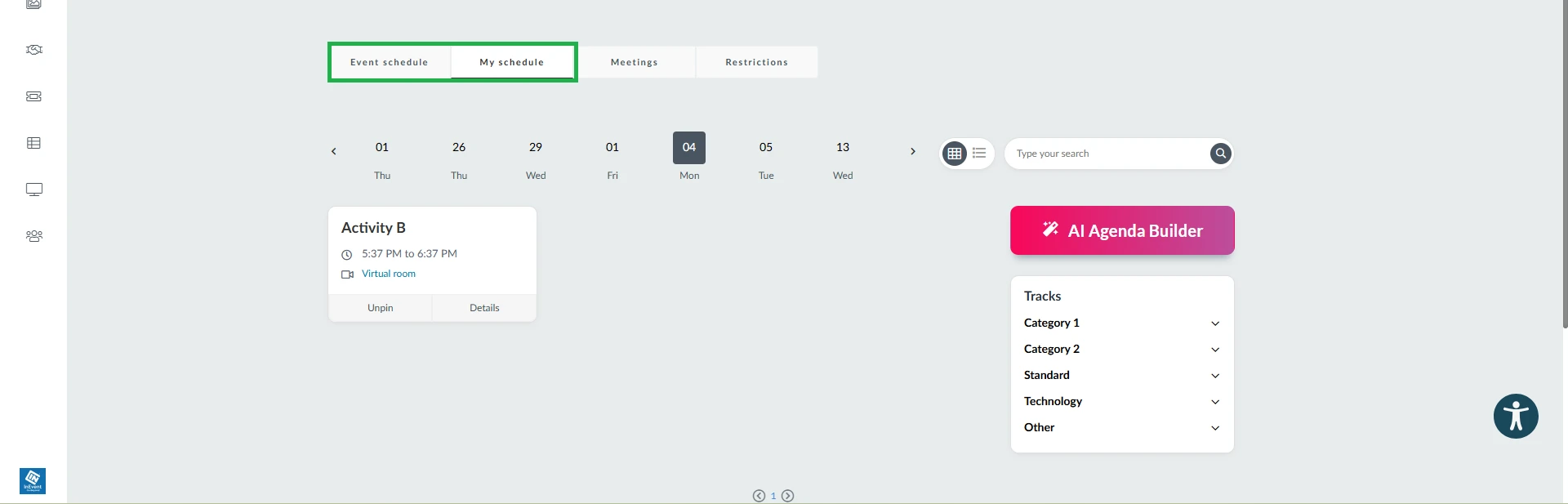Open the Meetings tab
This screenshot has width=1568, height=504.
(635, 62)
